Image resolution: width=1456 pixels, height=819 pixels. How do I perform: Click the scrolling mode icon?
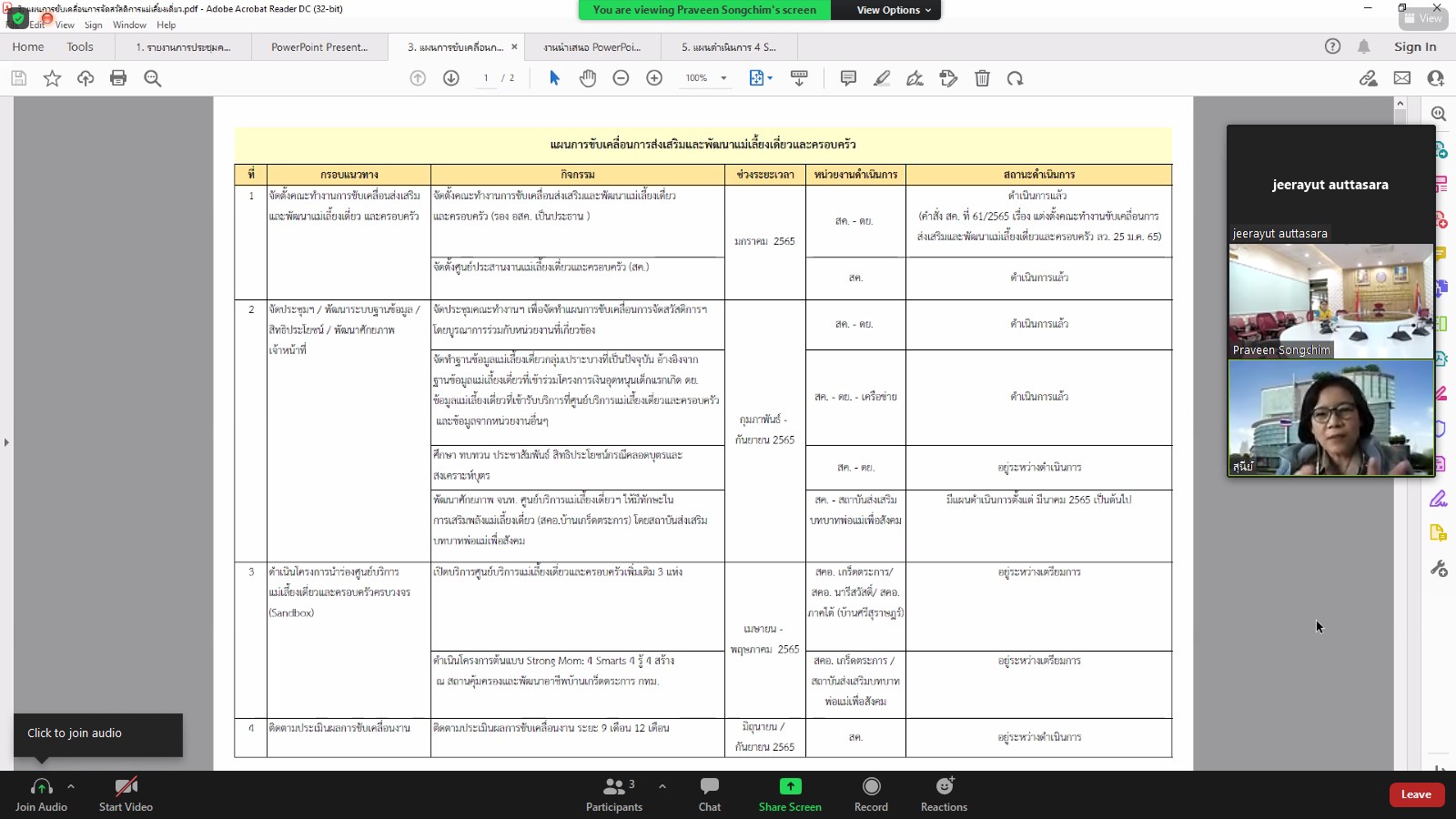tap(799, 78)
